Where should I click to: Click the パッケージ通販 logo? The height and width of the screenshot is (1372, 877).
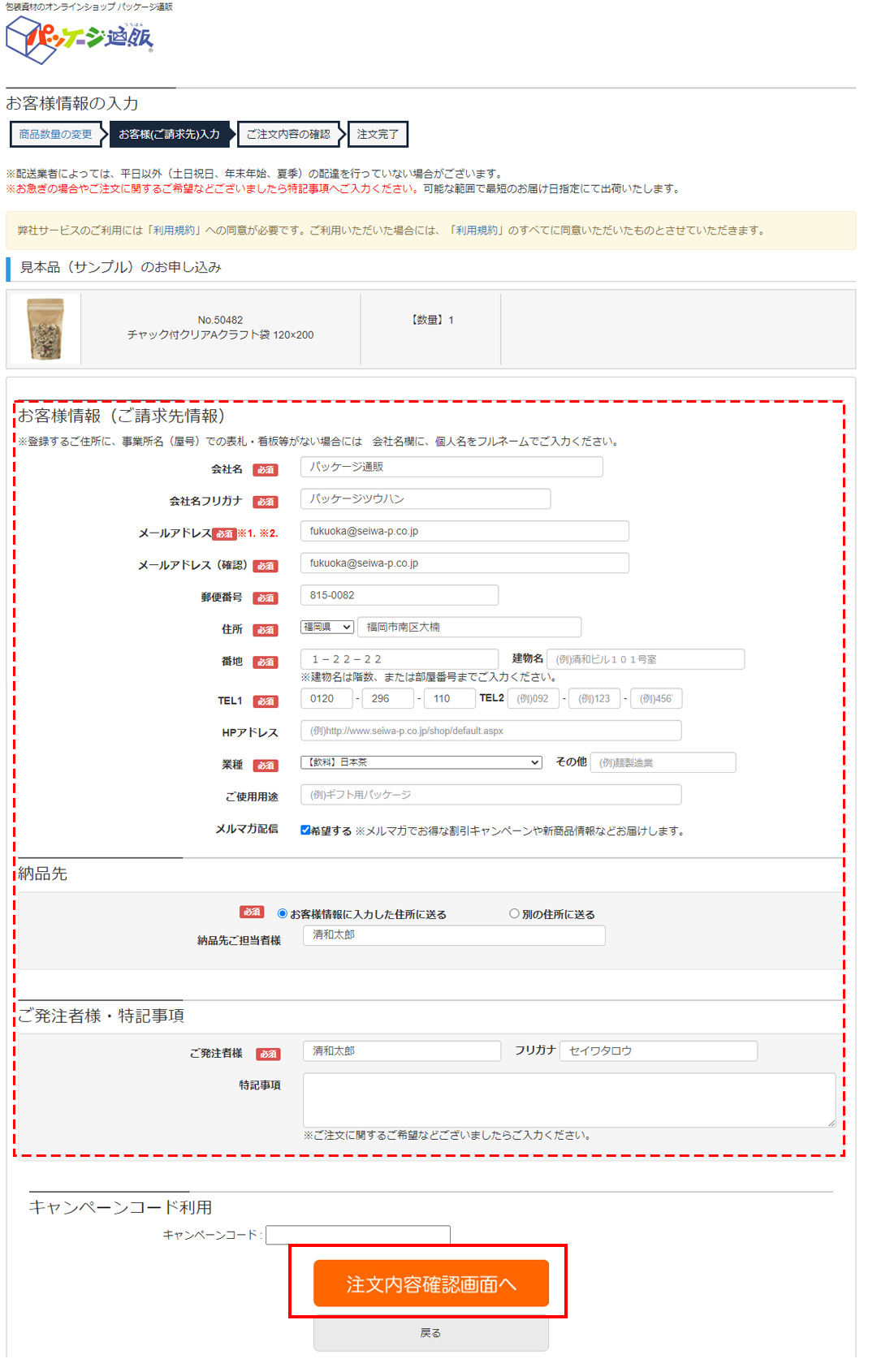[x=80, y=39]
